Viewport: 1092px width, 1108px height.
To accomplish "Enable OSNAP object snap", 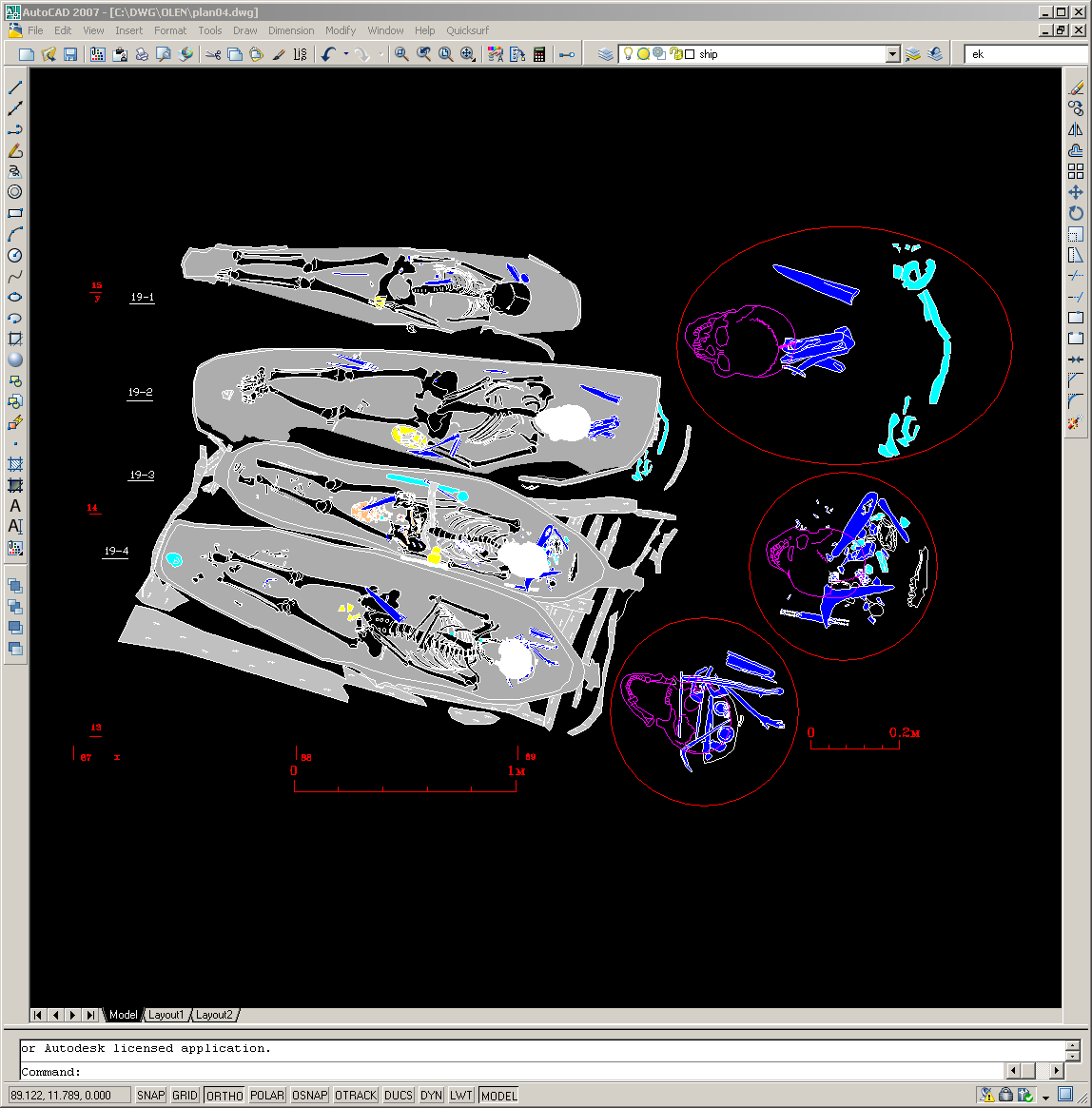I will [309, 1096].
